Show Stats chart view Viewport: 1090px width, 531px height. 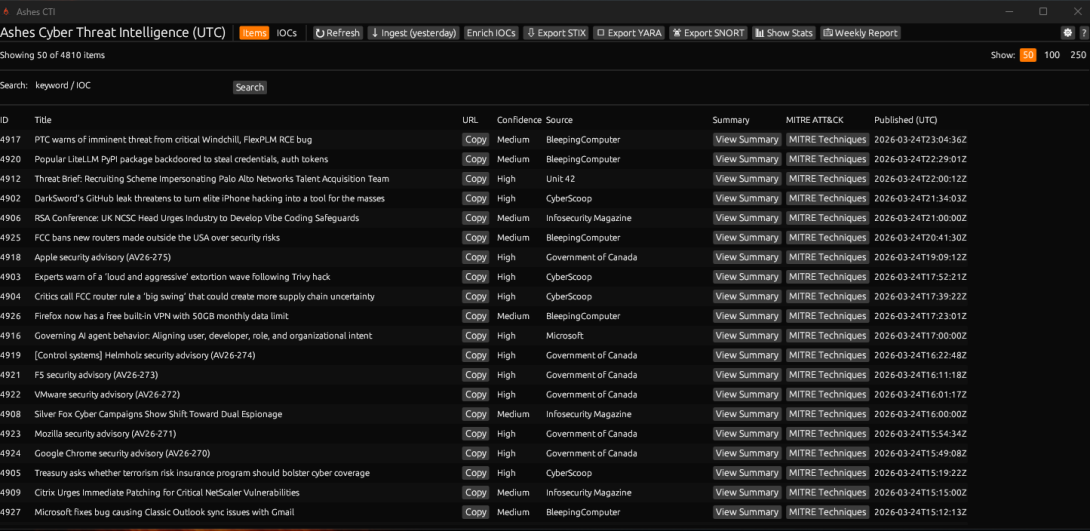point(784,33)
